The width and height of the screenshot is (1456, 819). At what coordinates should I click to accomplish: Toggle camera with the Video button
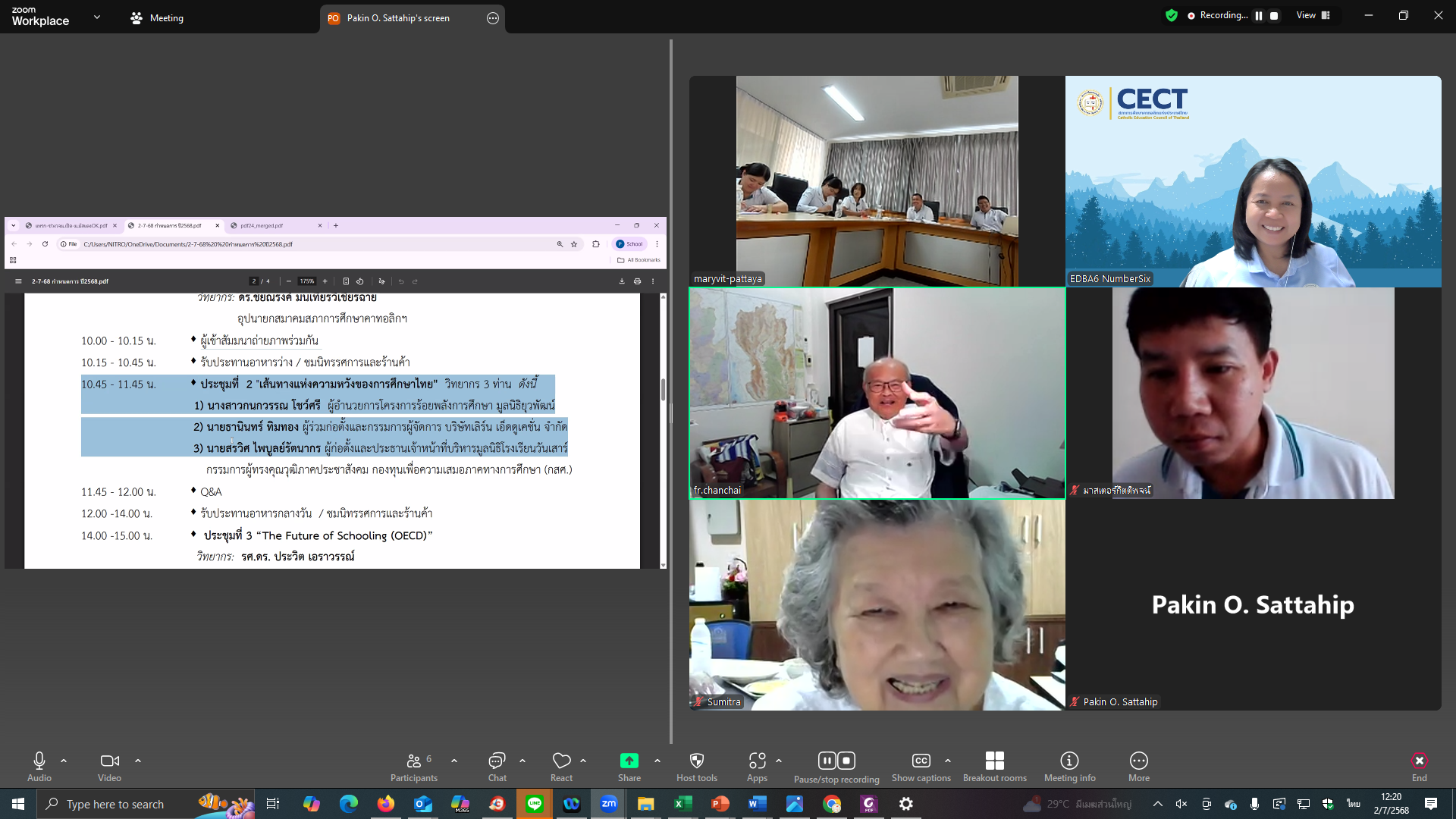(x=109, y=766)
